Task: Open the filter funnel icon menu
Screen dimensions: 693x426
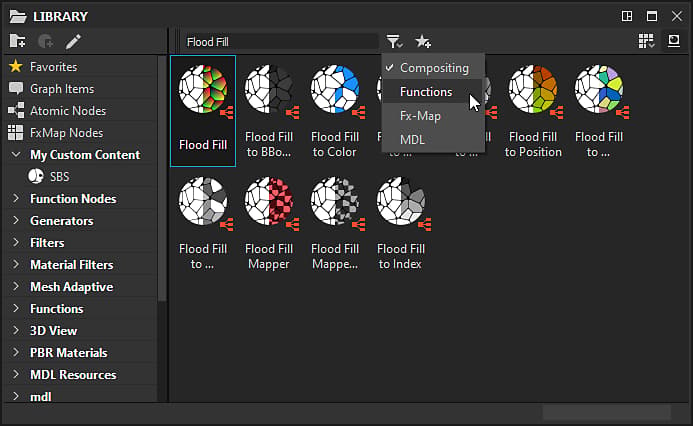Action: click(394, 42)
